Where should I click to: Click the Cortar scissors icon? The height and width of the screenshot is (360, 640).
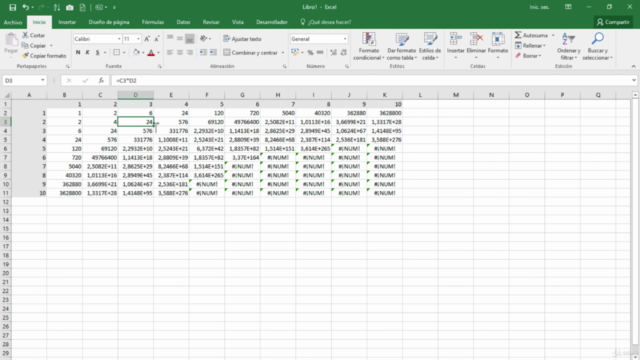(25, 35)
